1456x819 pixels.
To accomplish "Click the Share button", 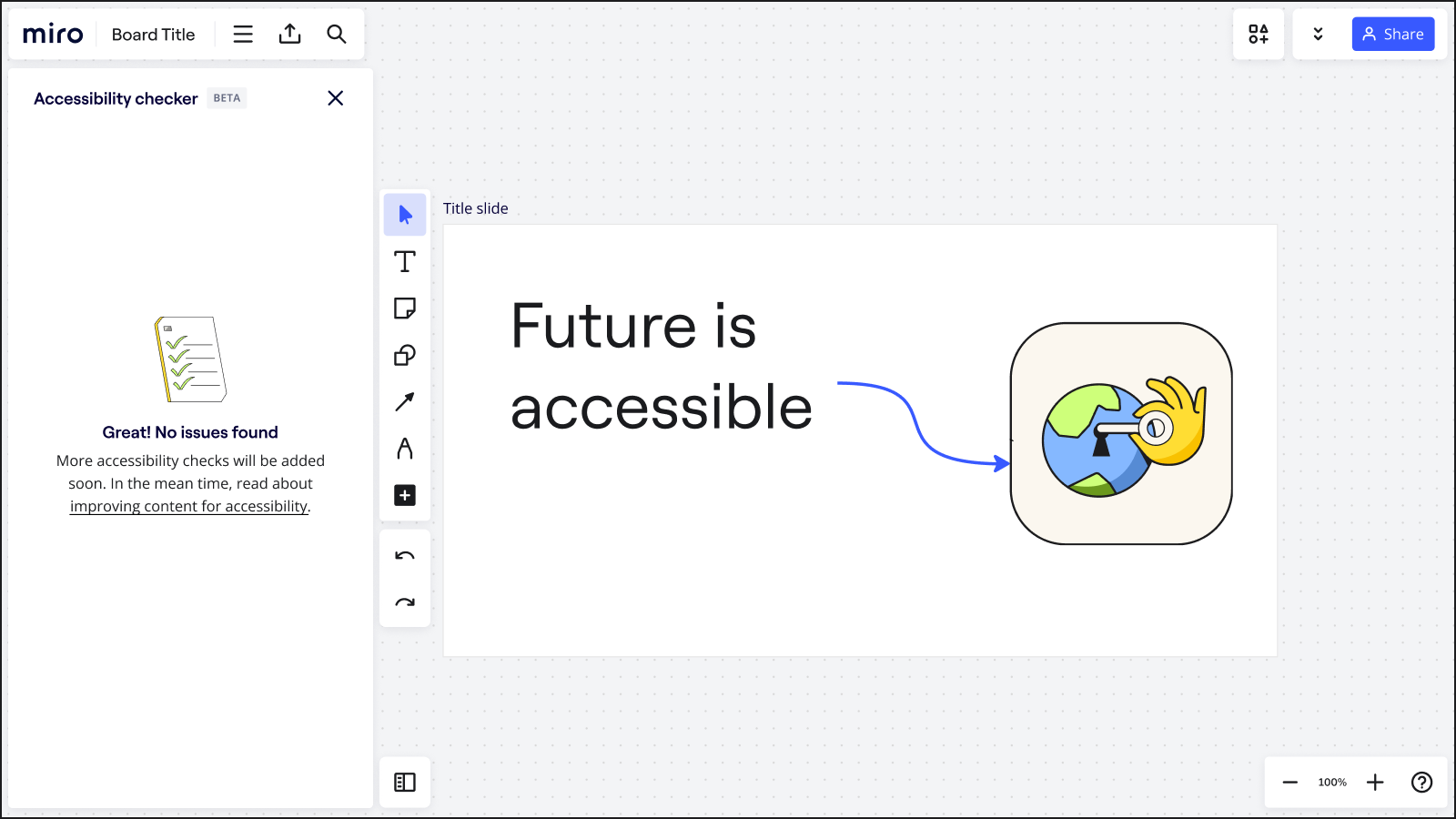I will tap(1393, 35).
